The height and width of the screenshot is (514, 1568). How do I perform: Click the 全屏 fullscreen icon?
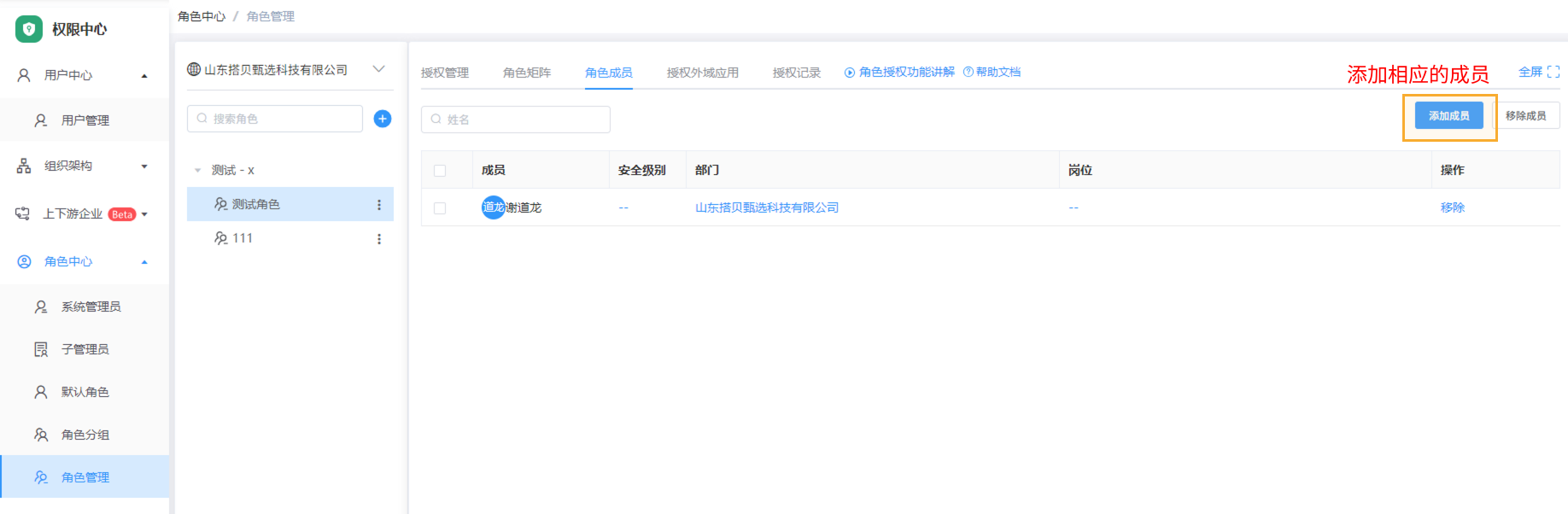point(1553,72)
